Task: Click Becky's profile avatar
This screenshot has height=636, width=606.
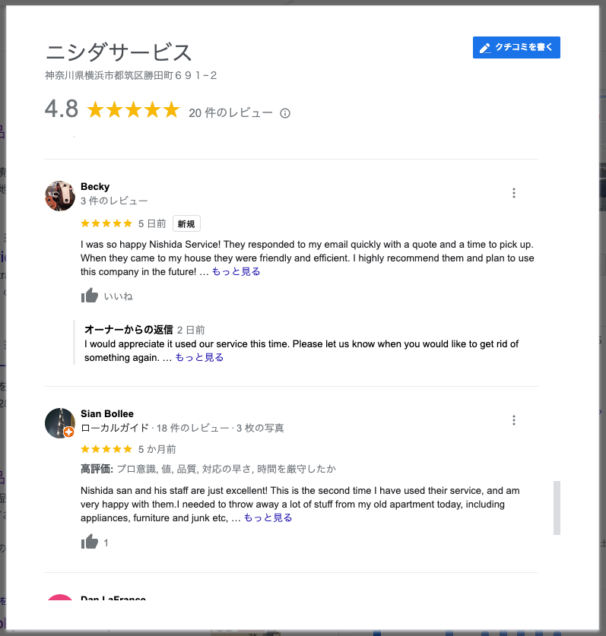Action: [x=60, y=196]
